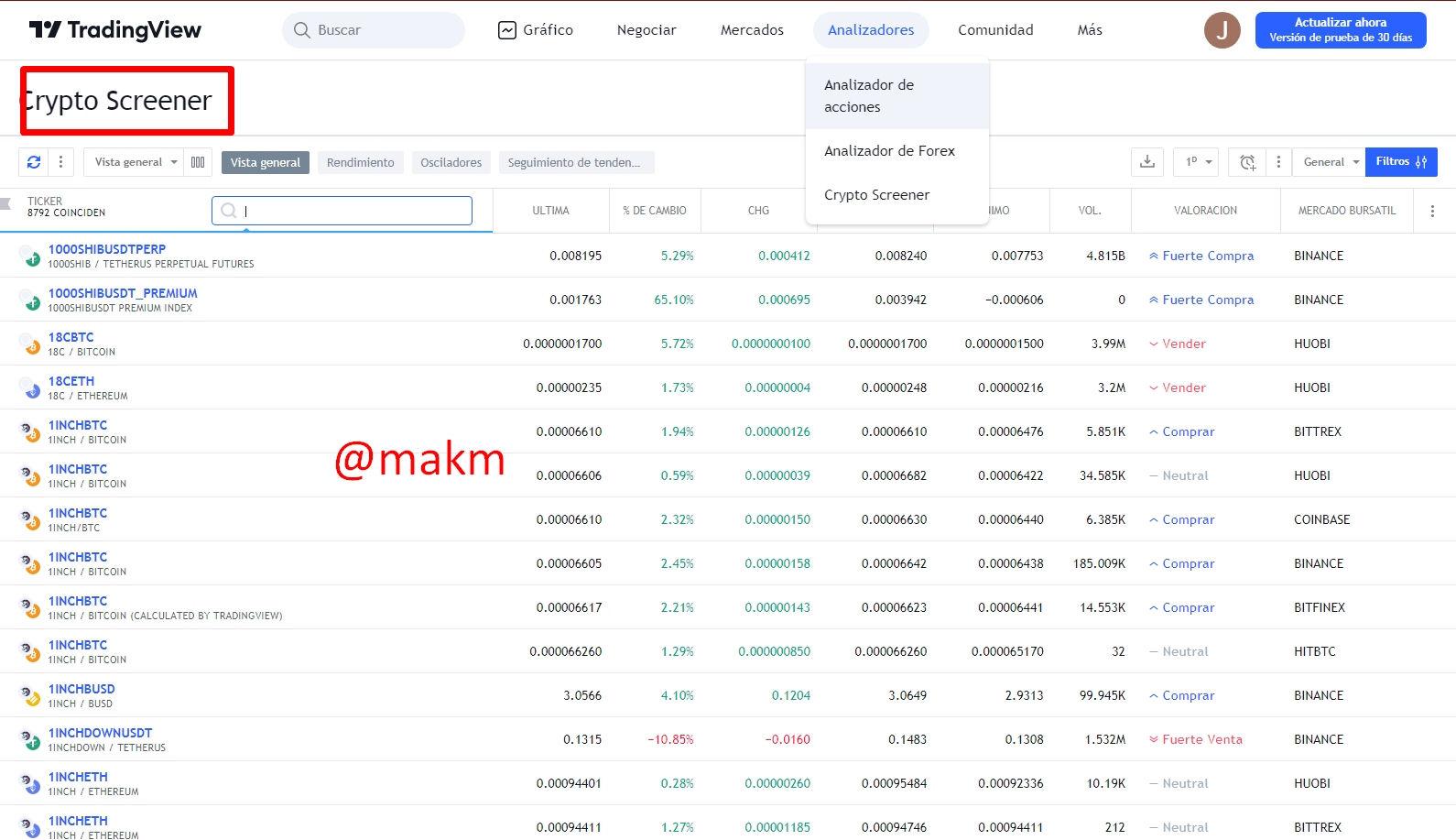The width and height of the screenshot is (1456, 840).
Task: Sort by CHG column header
Action: pos(758,211)
